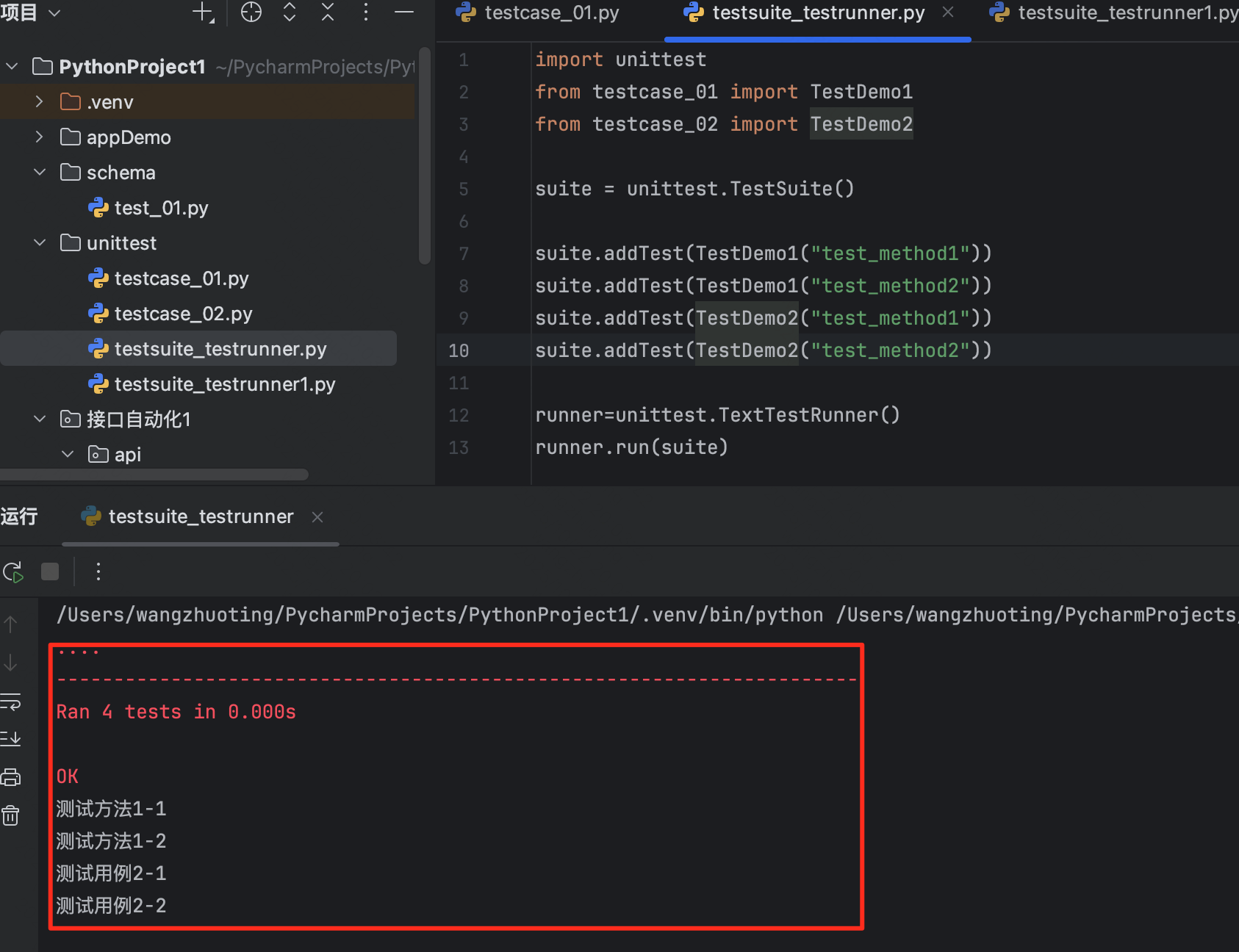Select the appDemo folder row
Screen dimensions: 1239x952
click(207, 137)
